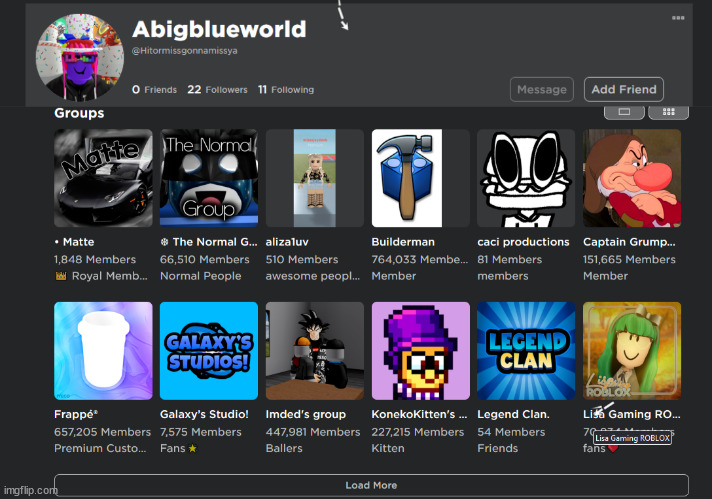
Task: Click the Add Friend button
Action: point(624,89)
